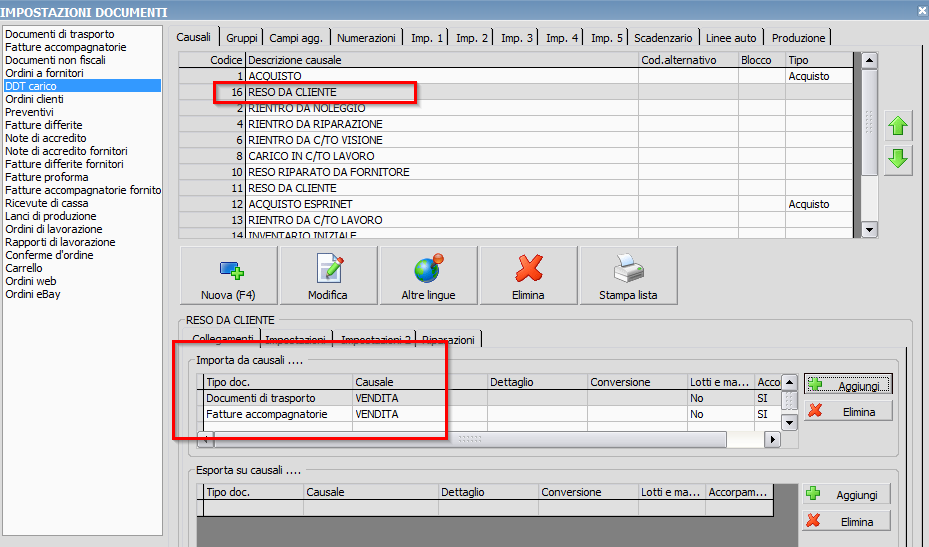Switch to the Collegamenti sub-tab
Image resolution: width=929 pixels, height=547 pixels.
coord(223,338)
